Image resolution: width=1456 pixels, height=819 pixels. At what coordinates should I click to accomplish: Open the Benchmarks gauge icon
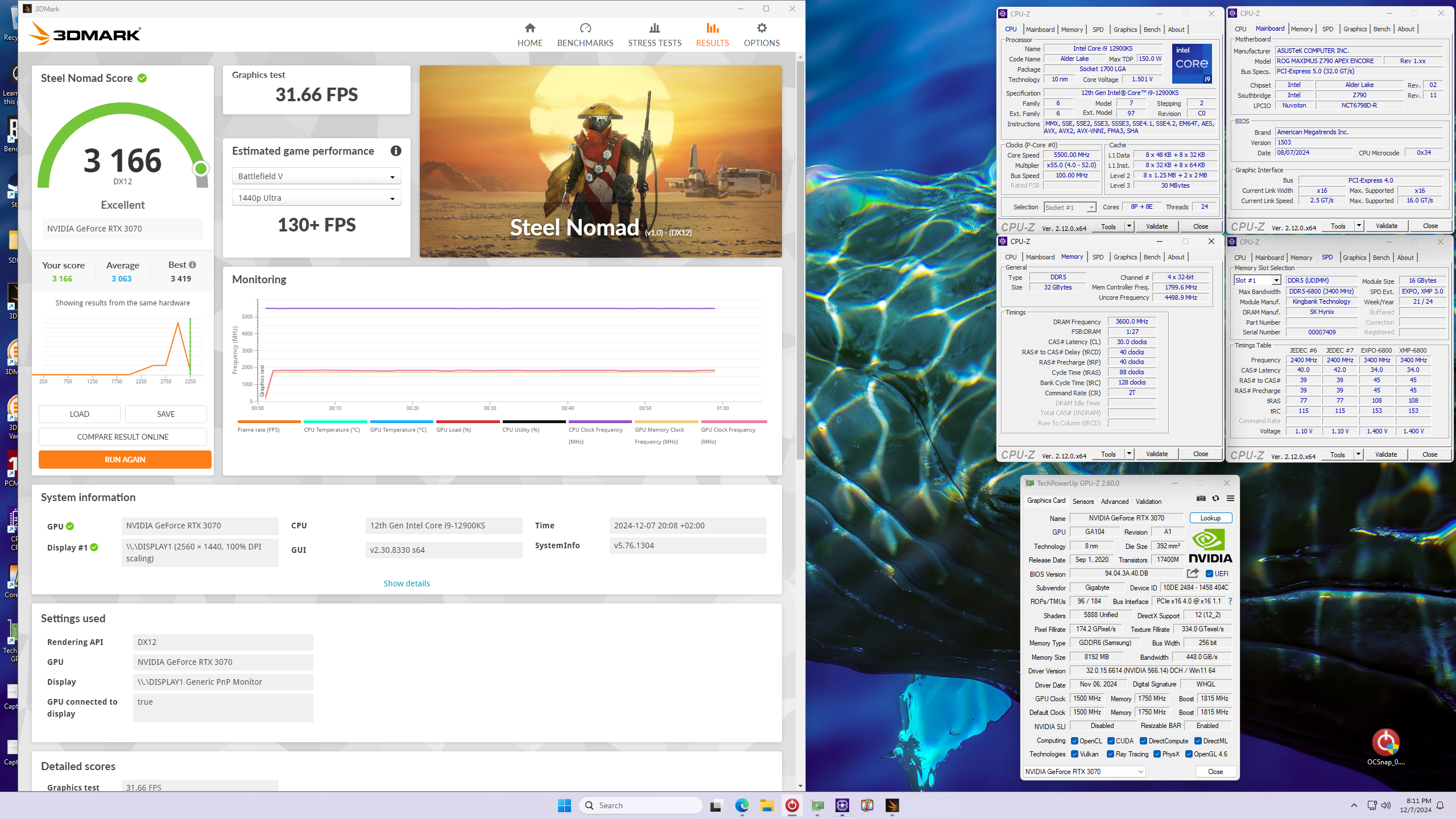click(x=585, y=28)
